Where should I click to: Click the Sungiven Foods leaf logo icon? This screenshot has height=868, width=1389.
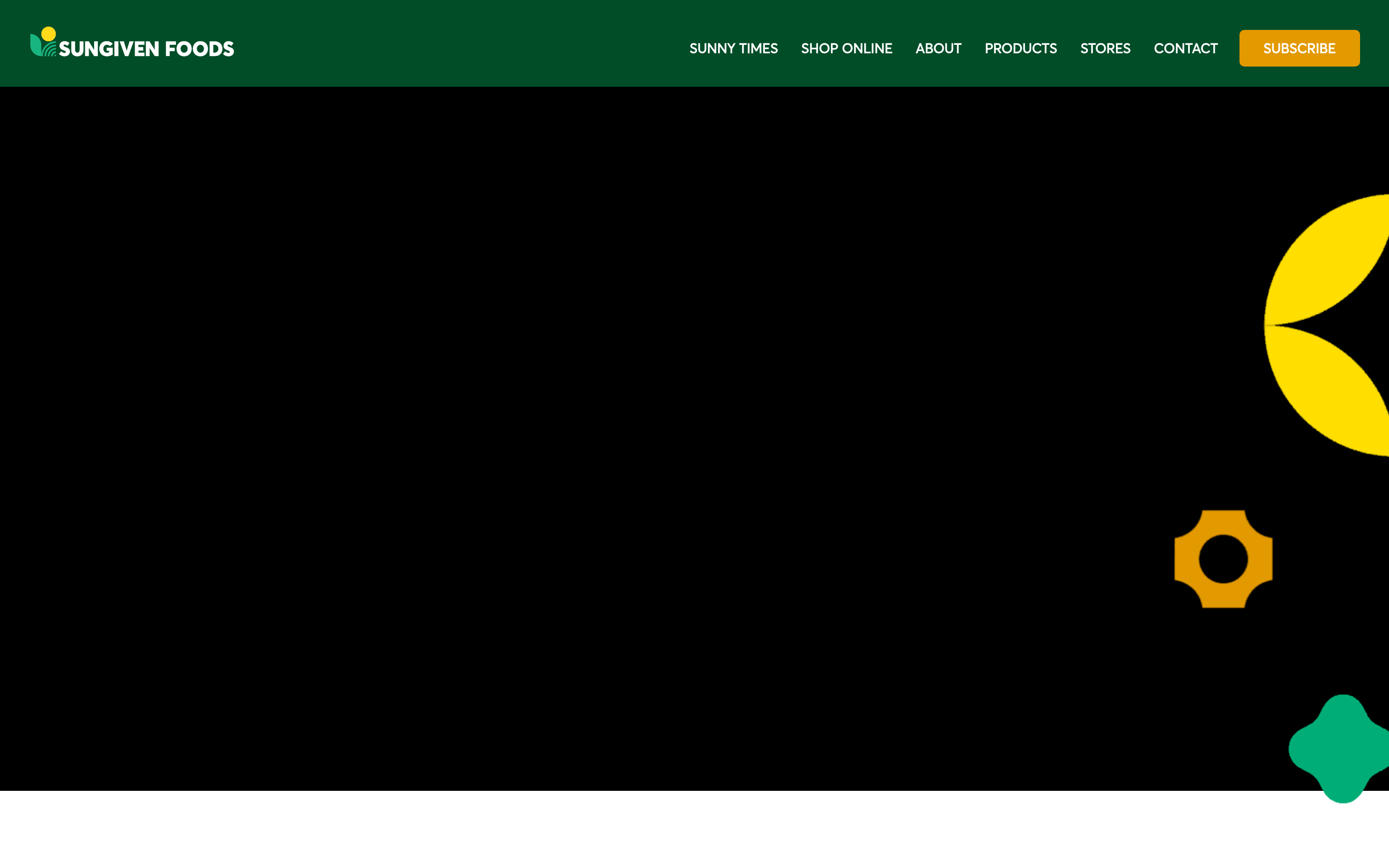(36, 45)
